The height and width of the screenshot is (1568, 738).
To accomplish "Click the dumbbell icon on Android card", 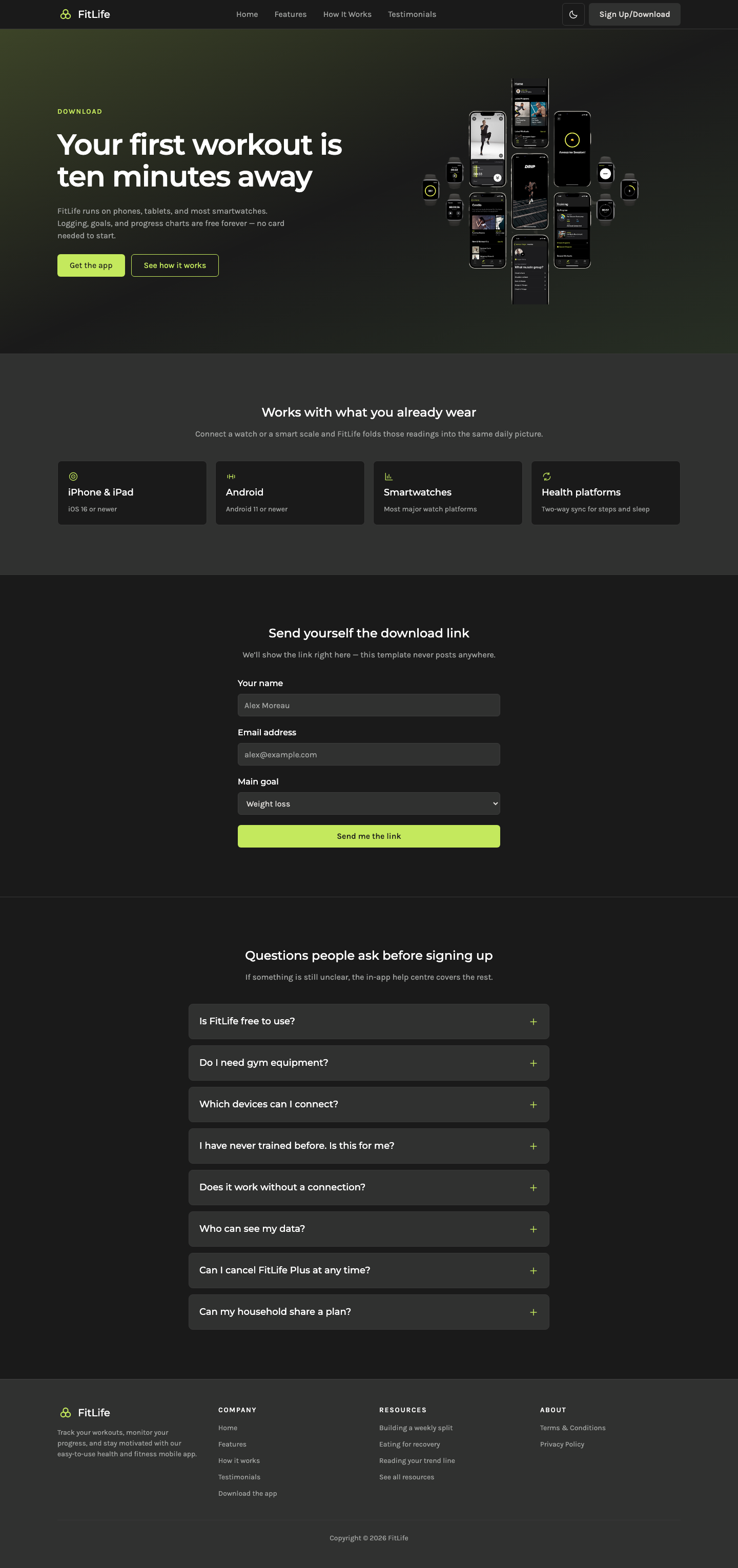I will click(231, 477).
